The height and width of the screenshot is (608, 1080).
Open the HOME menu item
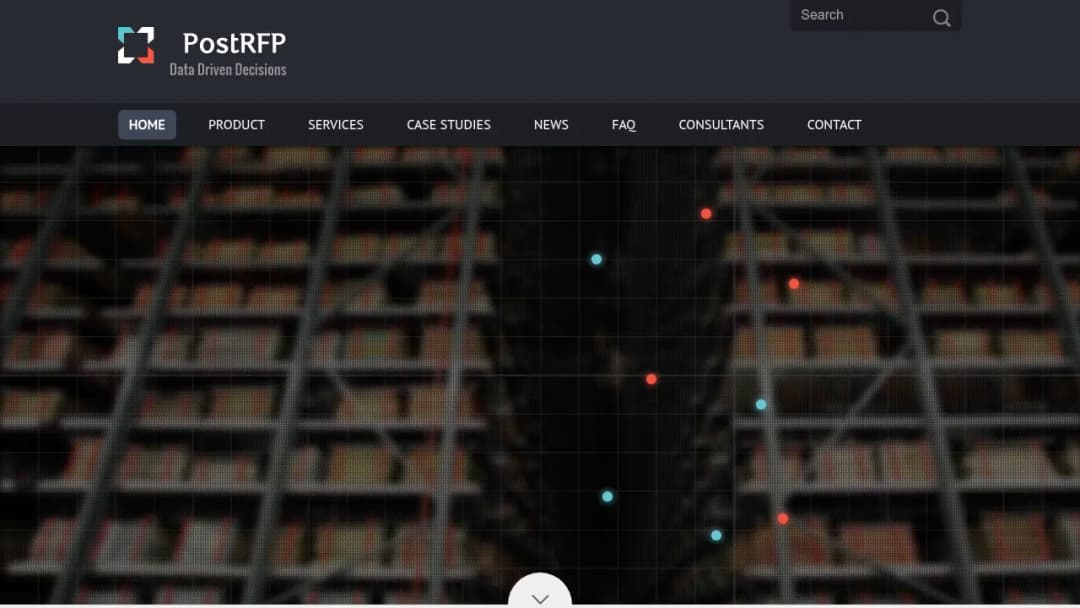(x=147, y=125)
